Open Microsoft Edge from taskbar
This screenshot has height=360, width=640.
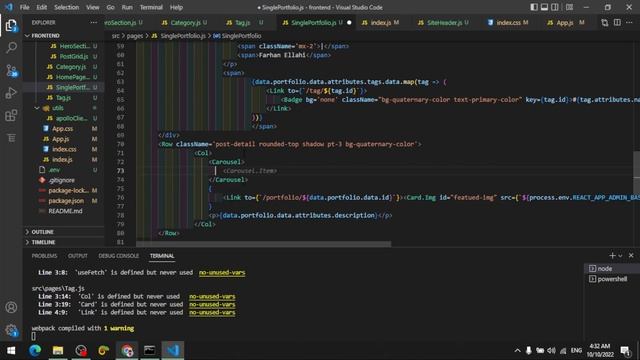(x=35, y=350)
